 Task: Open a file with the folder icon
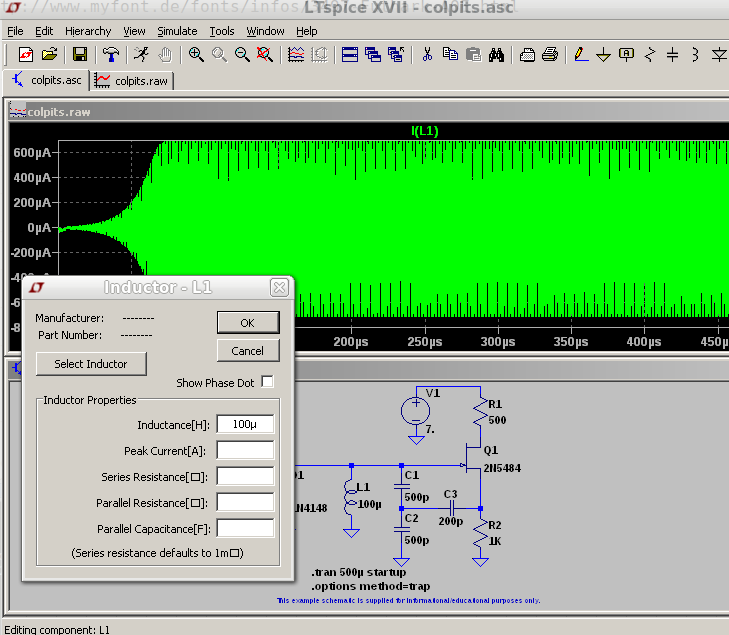coord(49,55)
